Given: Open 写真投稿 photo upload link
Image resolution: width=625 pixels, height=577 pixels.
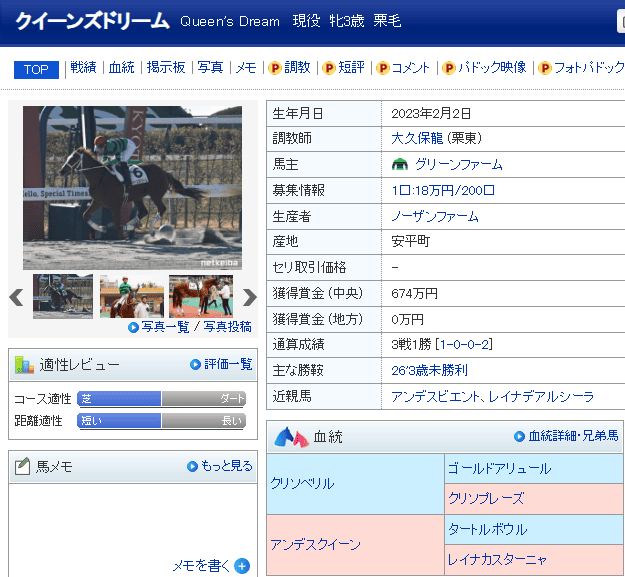Looking at the screenshot, I should [228, 327].
